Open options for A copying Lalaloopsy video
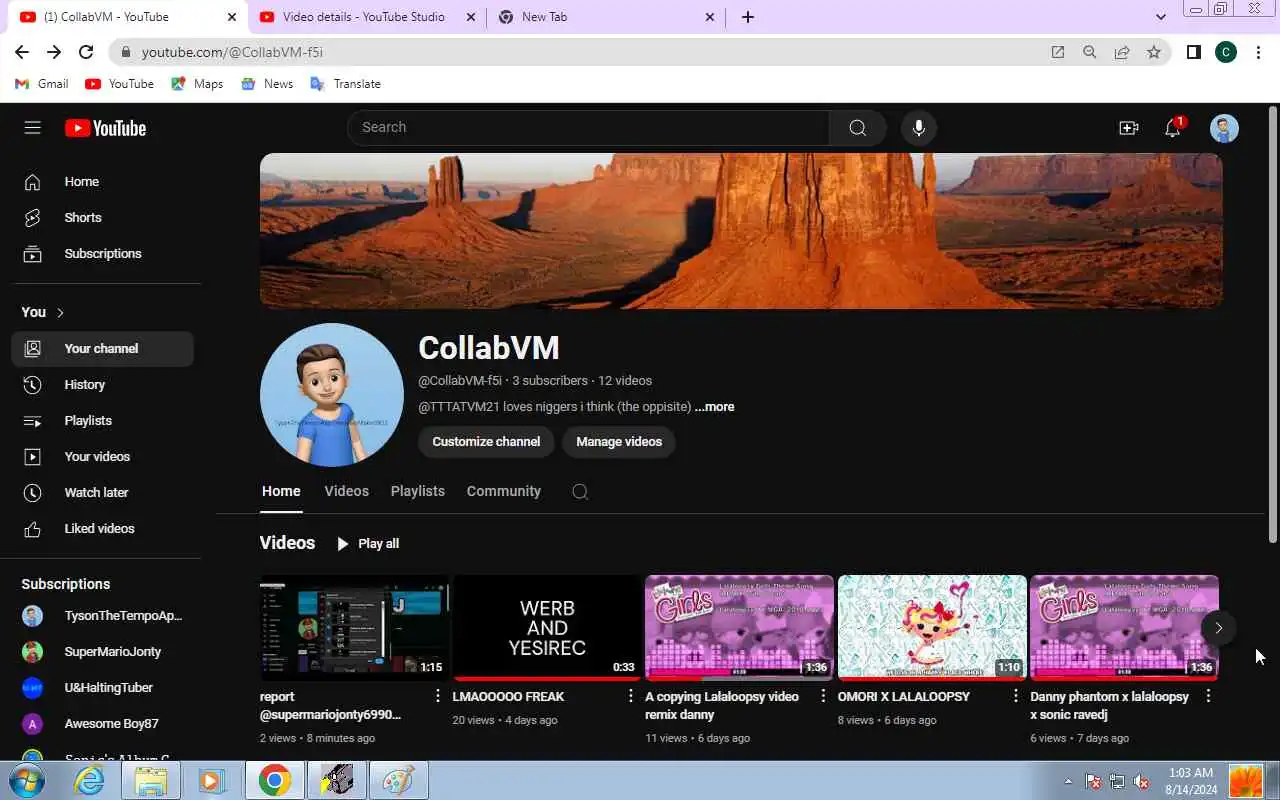 coord(823,696)
